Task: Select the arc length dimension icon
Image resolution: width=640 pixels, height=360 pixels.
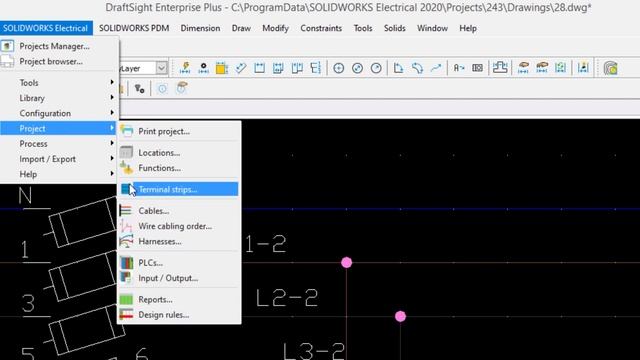Action: [417, 68]
